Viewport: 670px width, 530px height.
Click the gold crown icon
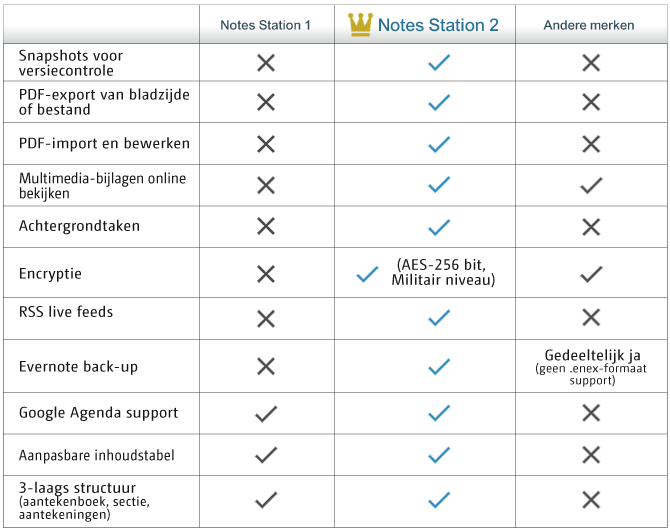pos(359,25)
